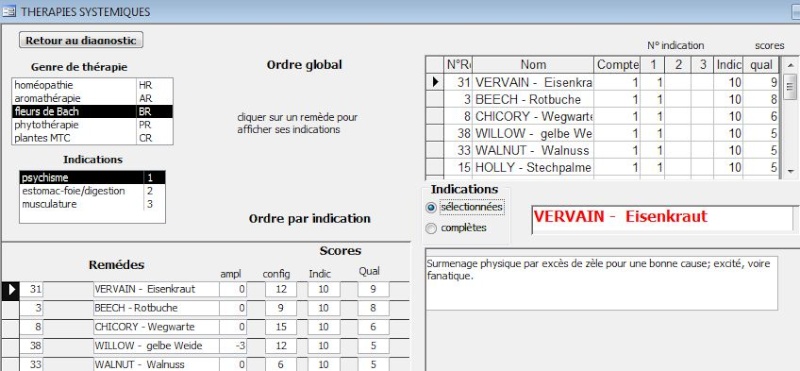Click the Retour au diagnostic button

[81, 40]
